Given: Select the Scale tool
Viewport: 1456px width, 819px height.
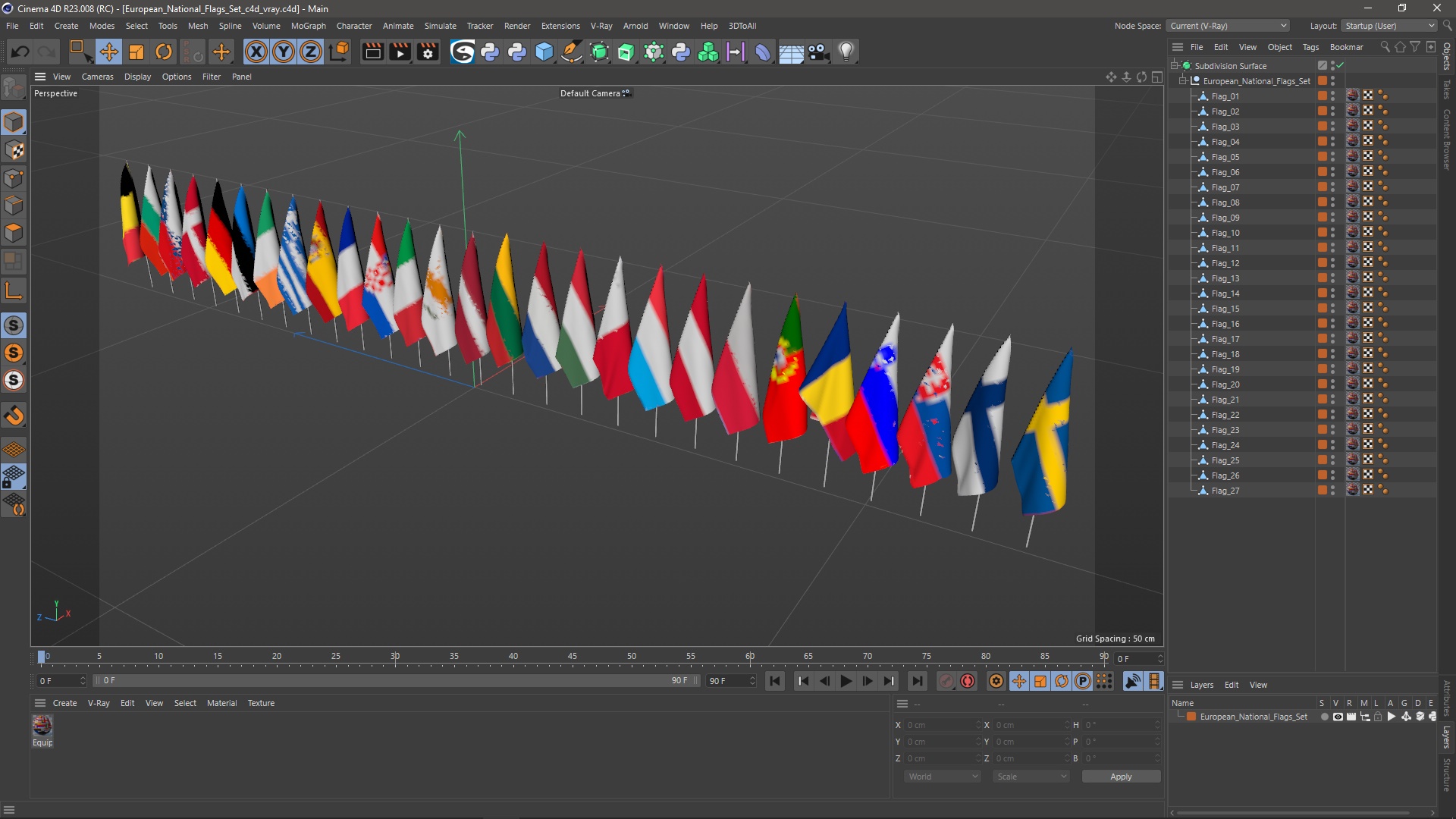Looking at the screenshot, I should point(136,52).
